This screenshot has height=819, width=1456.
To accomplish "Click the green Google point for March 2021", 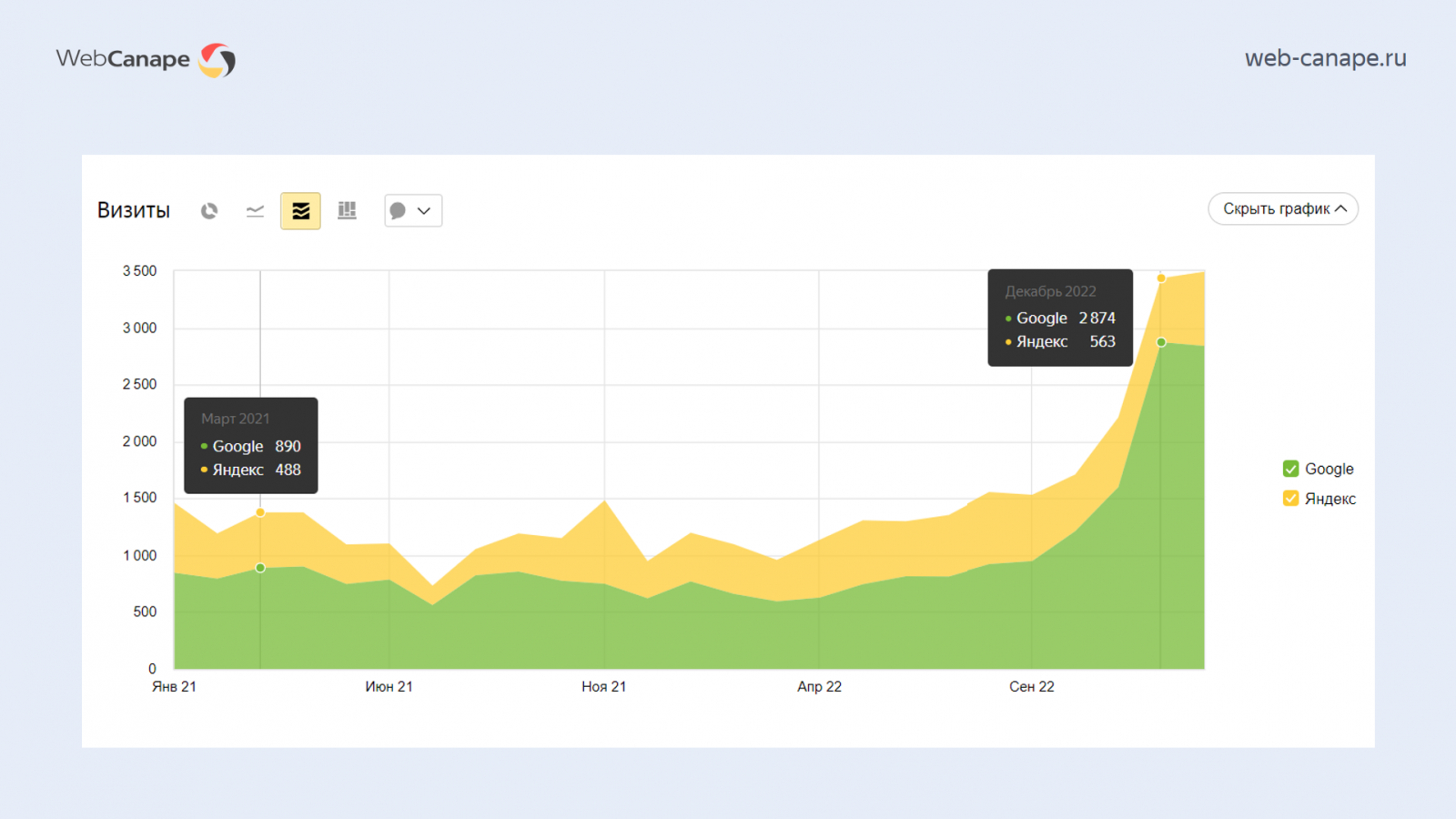I will click(260, 568).
